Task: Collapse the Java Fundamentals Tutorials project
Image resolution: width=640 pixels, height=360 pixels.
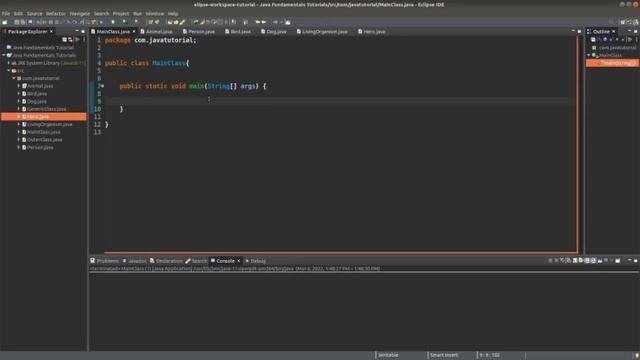Action: click(x=4, y=55)
